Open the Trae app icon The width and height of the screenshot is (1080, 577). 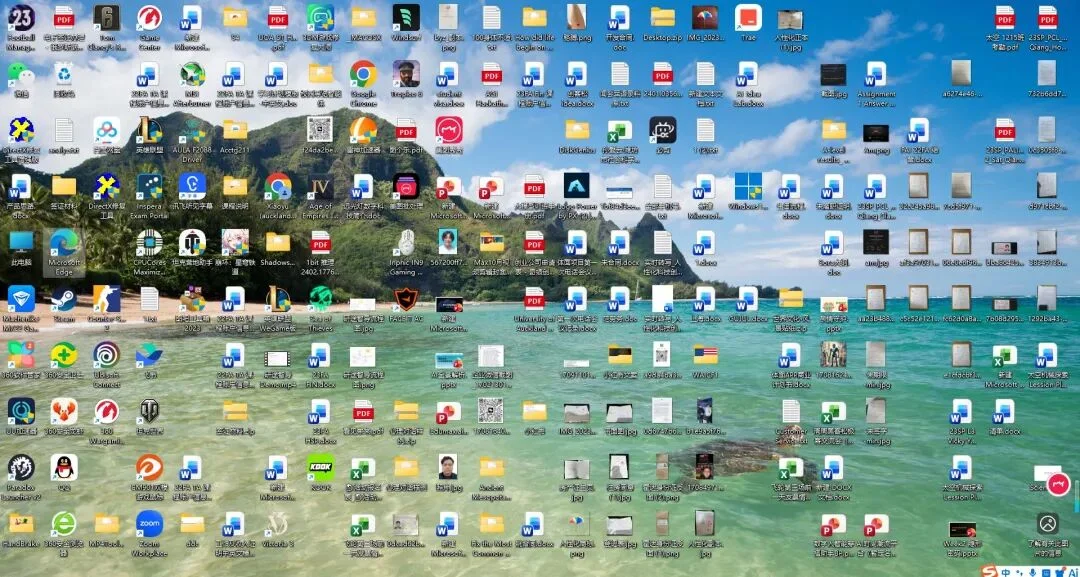[747, 18]
